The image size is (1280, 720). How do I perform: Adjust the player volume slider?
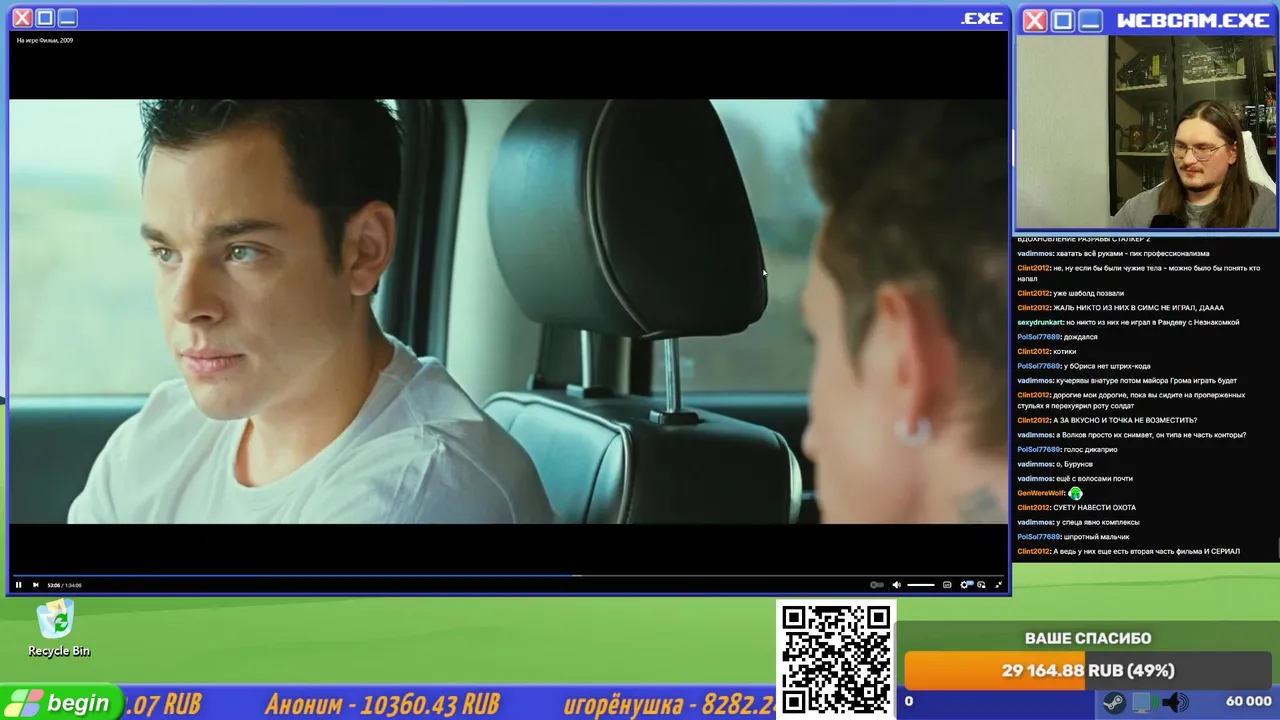click(920, 585)
